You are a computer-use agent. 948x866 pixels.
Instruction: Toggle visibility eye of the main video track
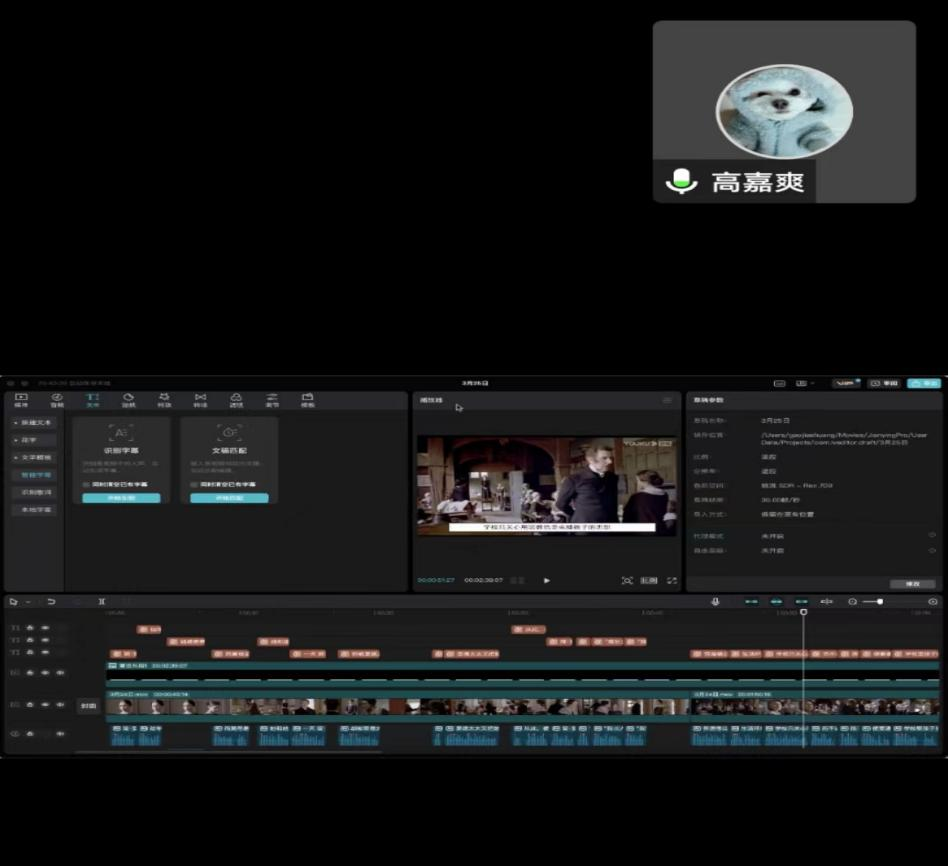(45, 705)
